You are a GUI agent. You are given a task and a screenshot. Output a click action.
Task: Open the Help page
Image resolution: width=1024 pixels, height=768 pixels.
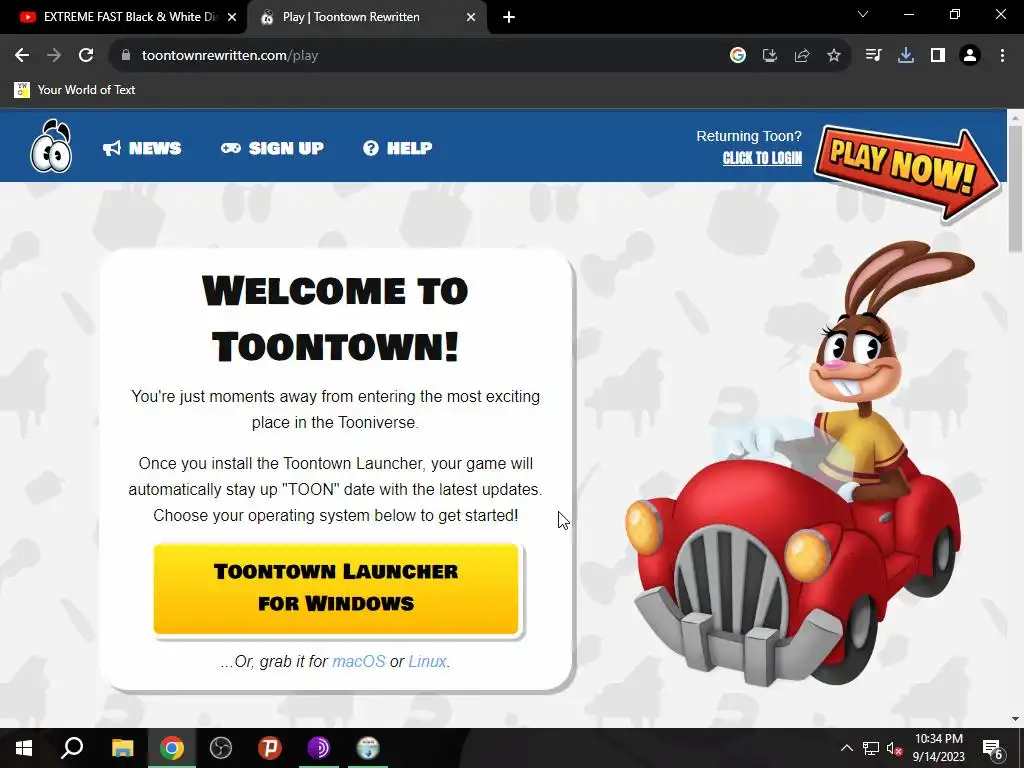[398, 148]
